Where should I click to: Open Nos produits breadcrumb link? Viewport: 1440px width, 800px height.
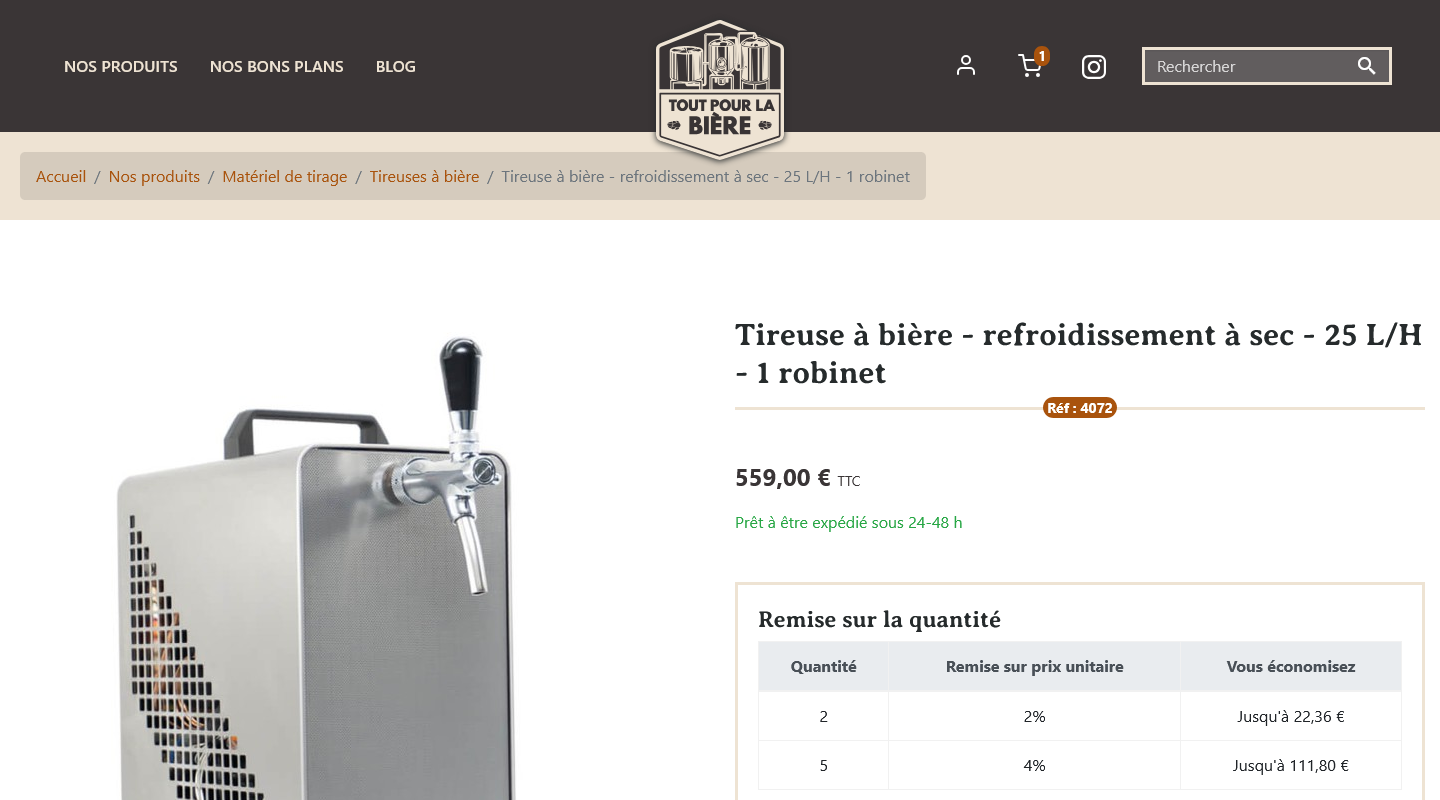coord(154,176)
